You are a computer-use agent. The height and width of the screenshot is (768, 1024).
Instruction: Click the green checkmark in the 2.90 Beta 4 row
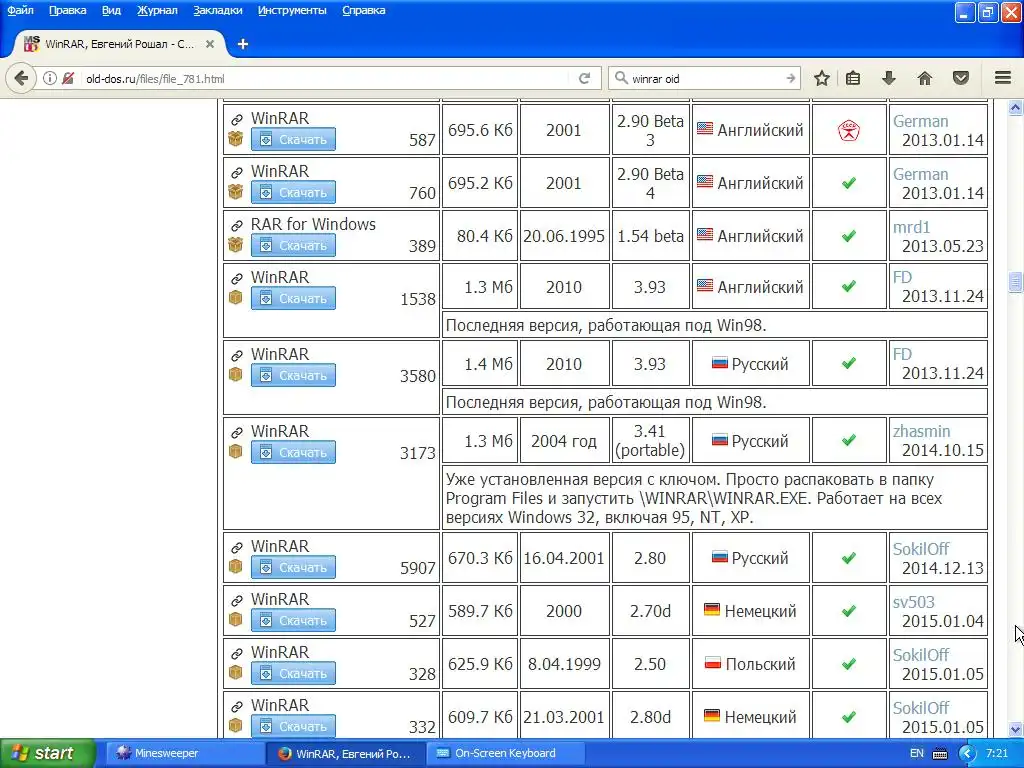tap(849, 183)
